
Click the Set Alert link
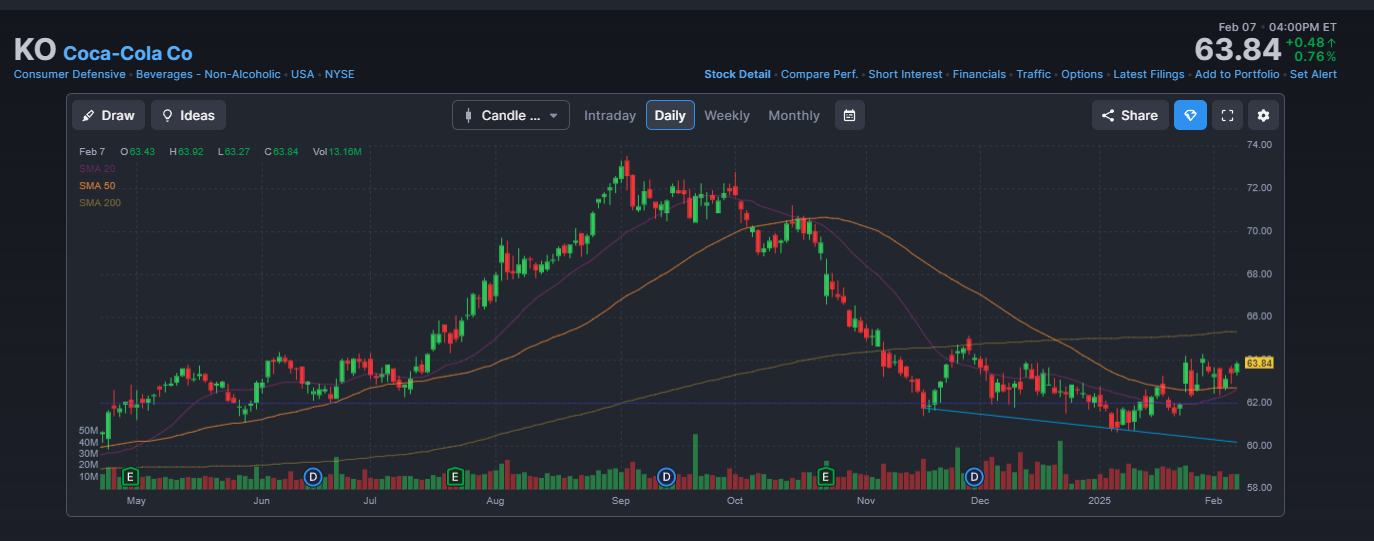click(x=1313, y=74)
